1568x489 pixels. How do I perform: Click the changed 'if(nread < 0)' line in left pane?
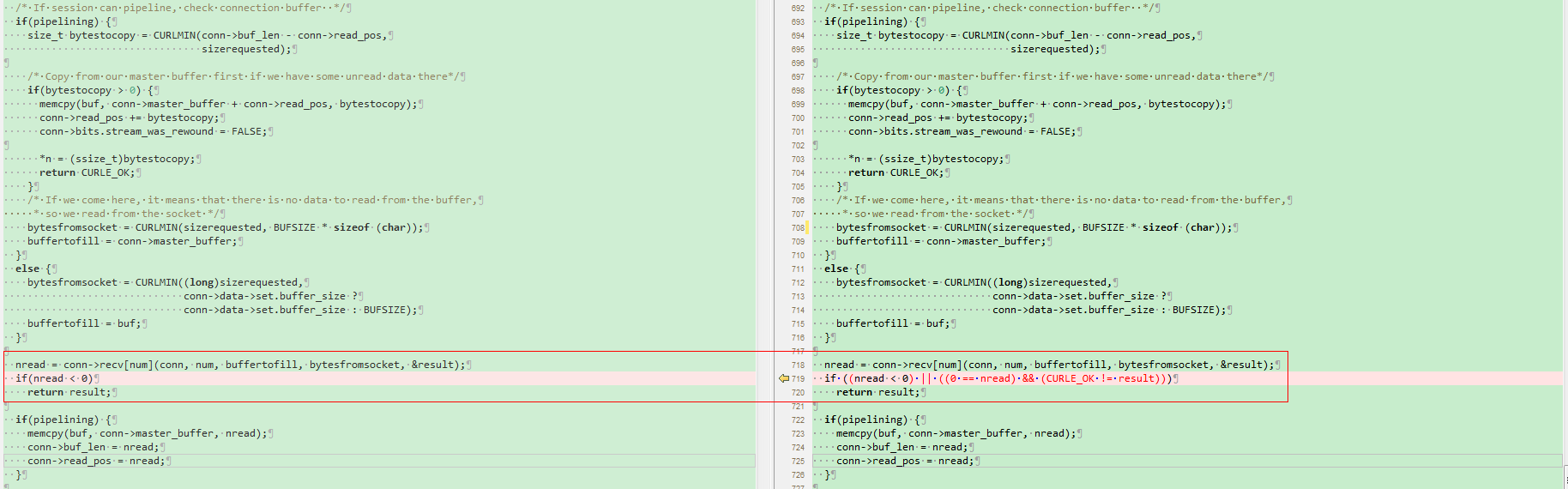[54, 378]
